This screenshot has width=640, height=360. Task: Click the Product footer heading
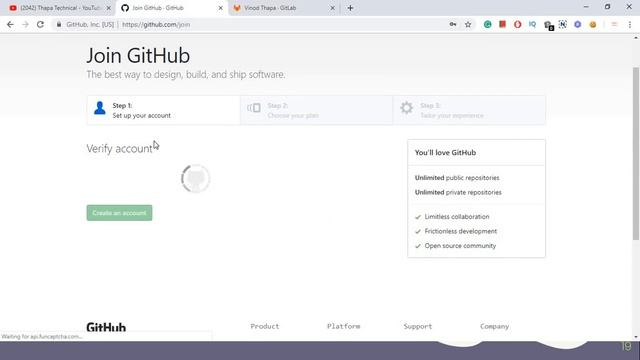pyautogui.click(x=265, y=327)
